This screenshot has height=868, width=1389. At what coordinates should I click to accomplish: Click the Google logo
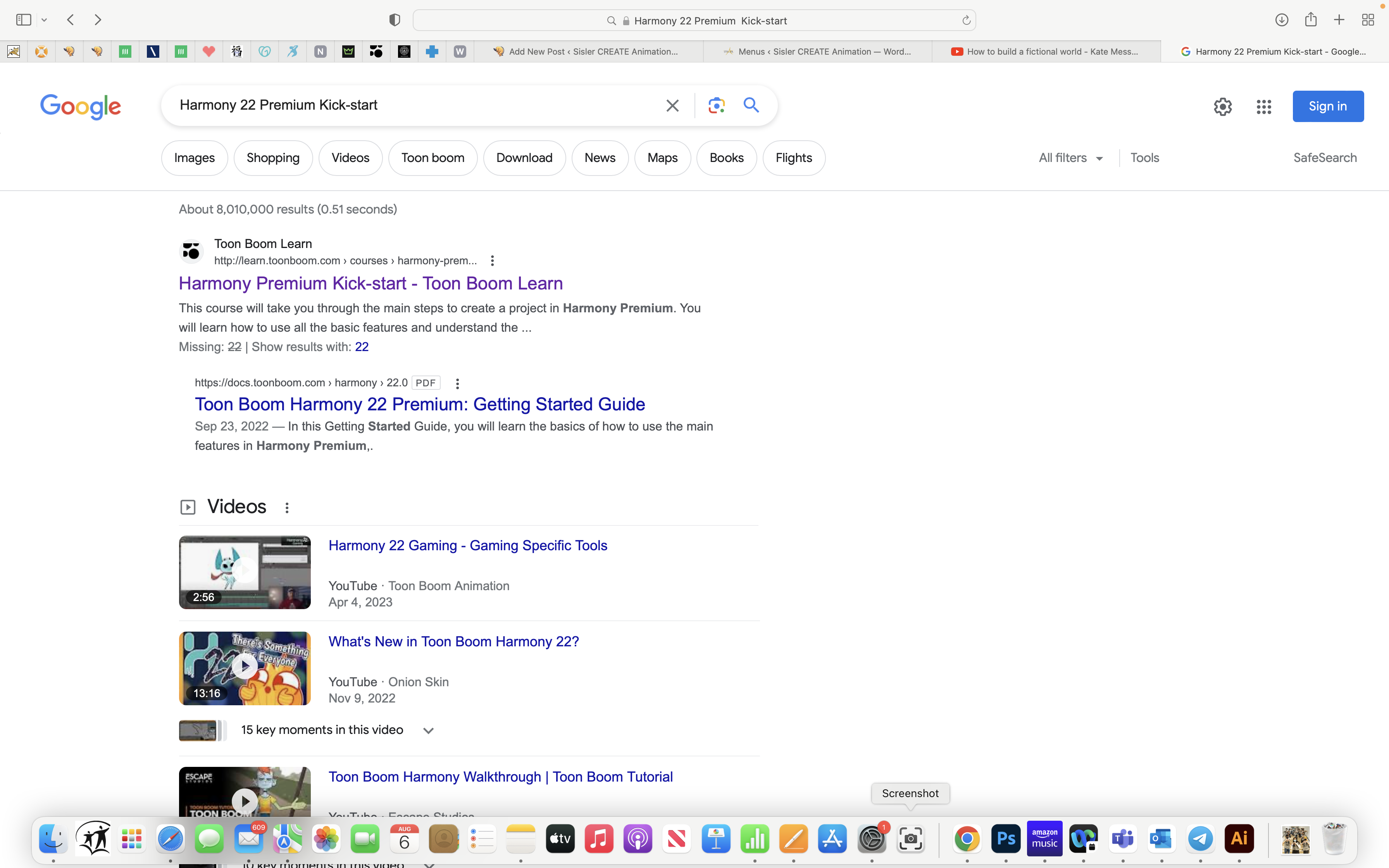[80, 107]
